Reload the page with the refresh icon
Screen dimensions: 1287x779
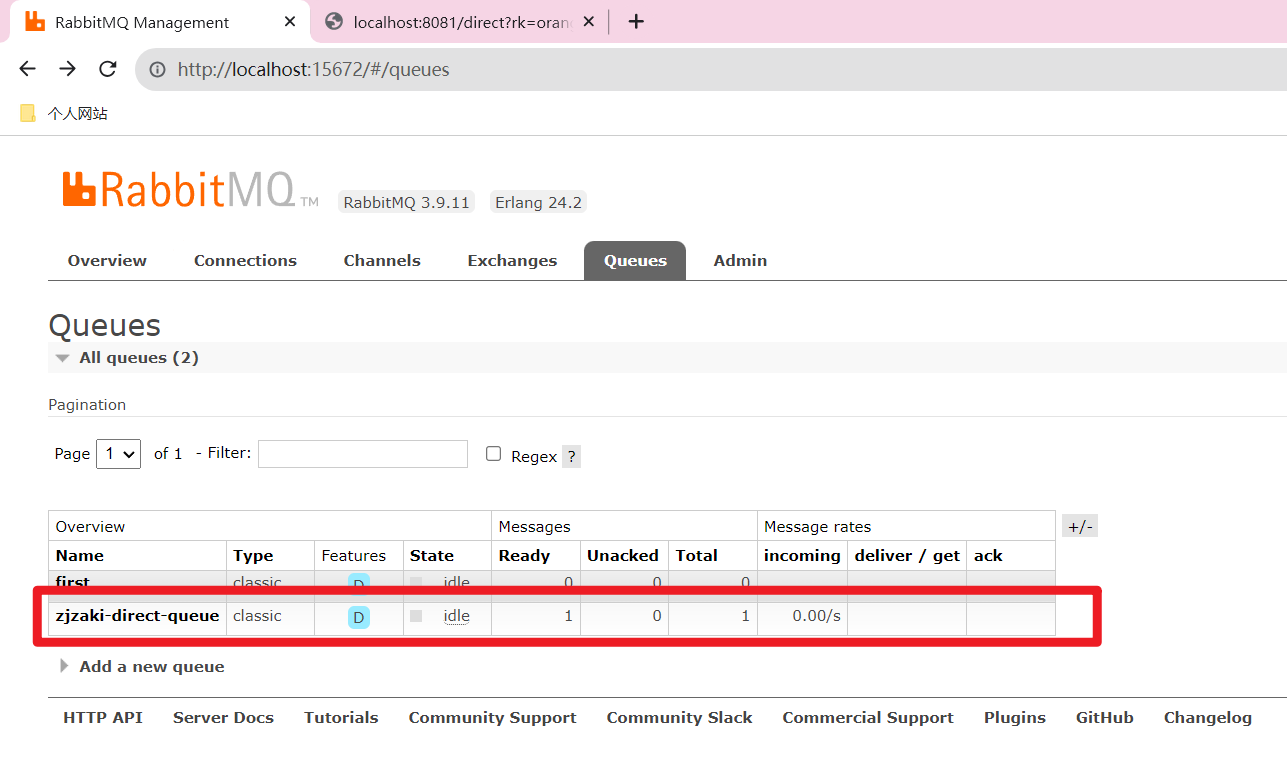(108, 69)
